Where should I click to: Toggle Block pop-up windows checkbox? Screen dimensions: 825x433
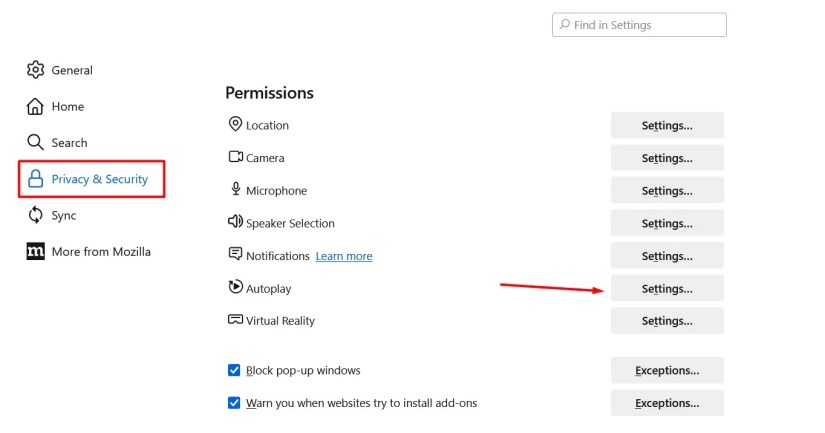tap(234, 370)
